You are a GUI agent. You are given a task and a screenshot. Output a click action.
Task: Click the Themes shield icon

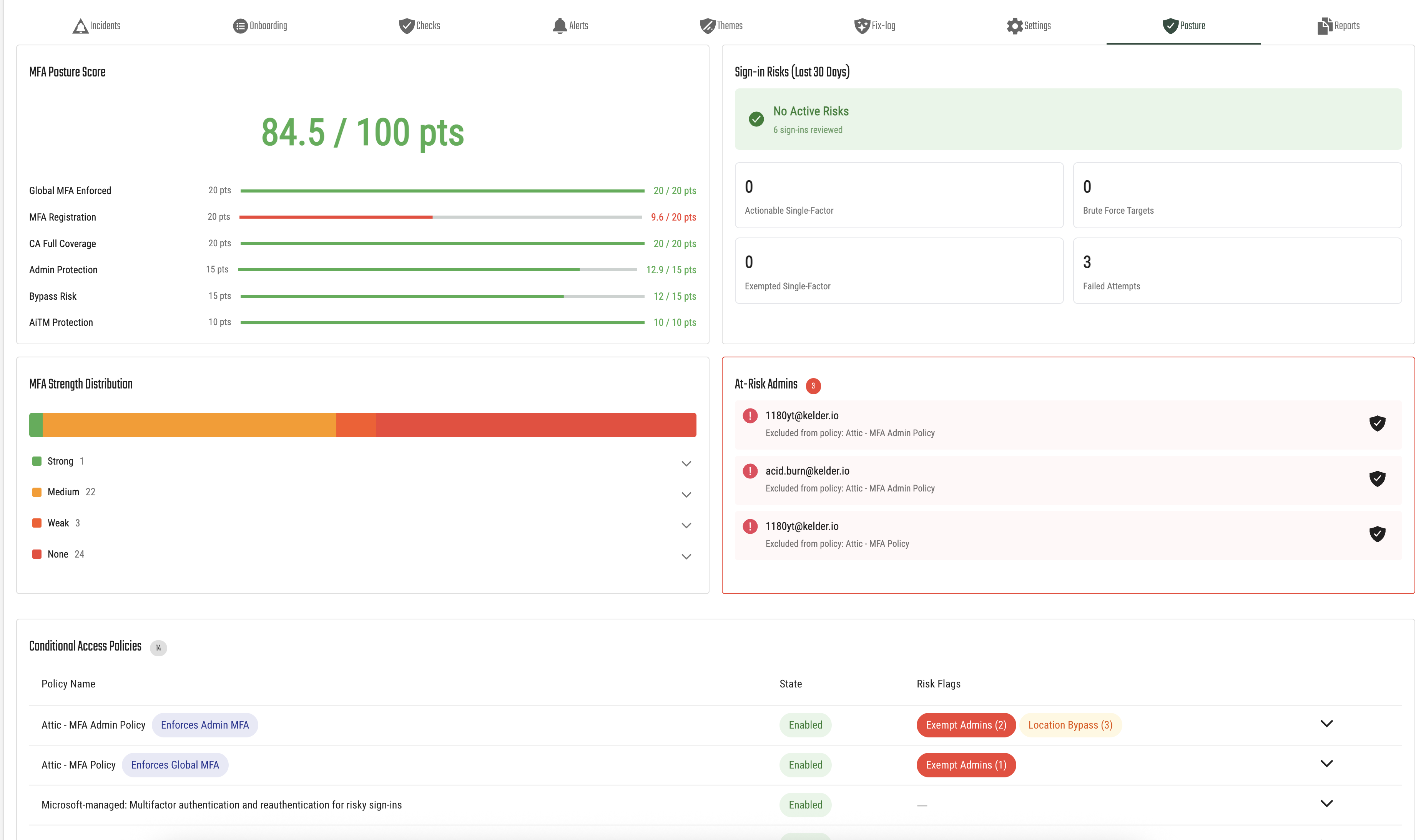(x=707, y=26)
